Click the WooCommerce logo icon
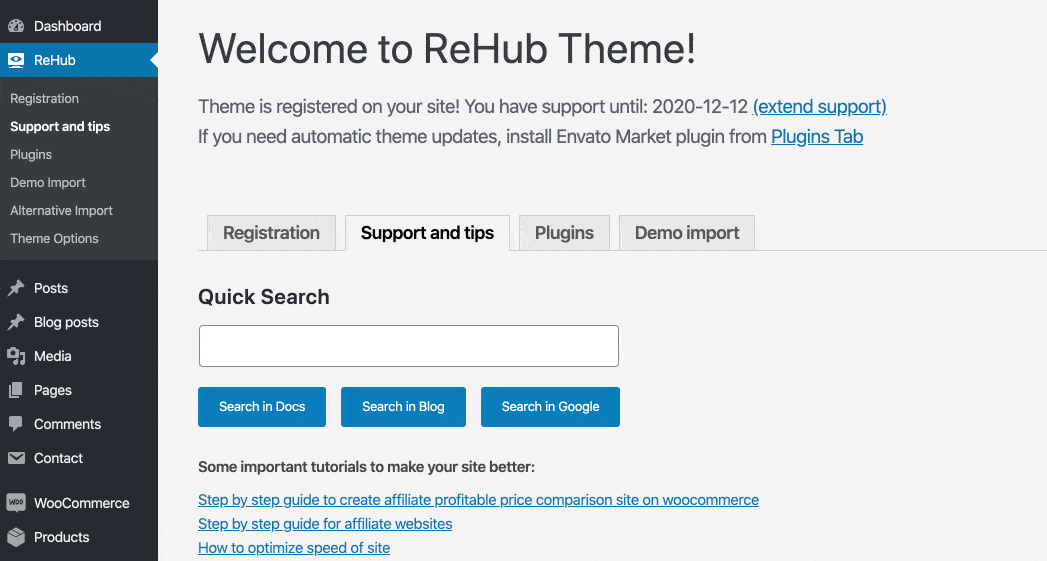Image resolution: width=1047 pixels, height=561 pixels. pos(16,503)
